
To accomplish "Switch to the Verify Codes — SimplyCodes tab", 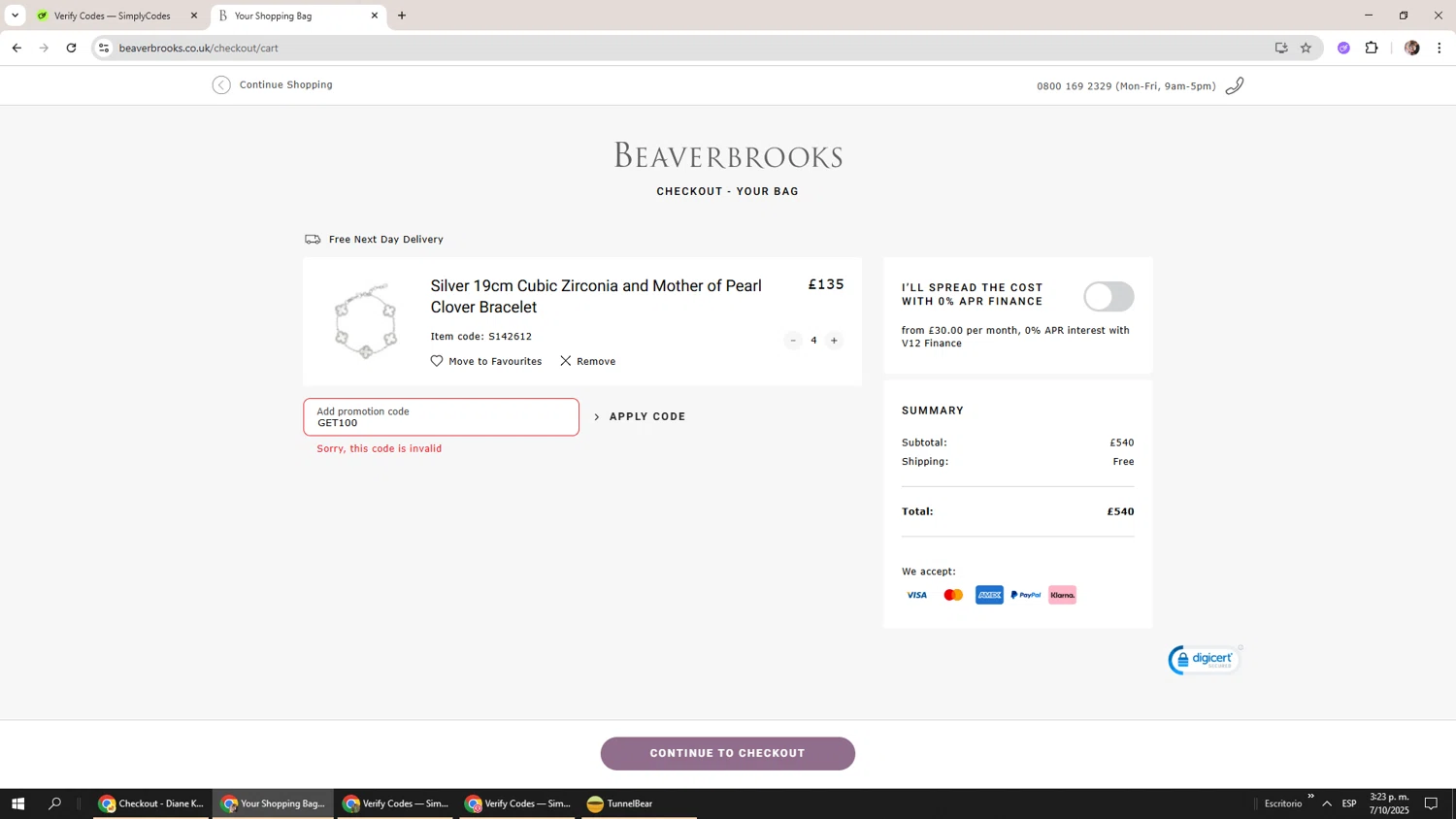I will tap(112, 16).
